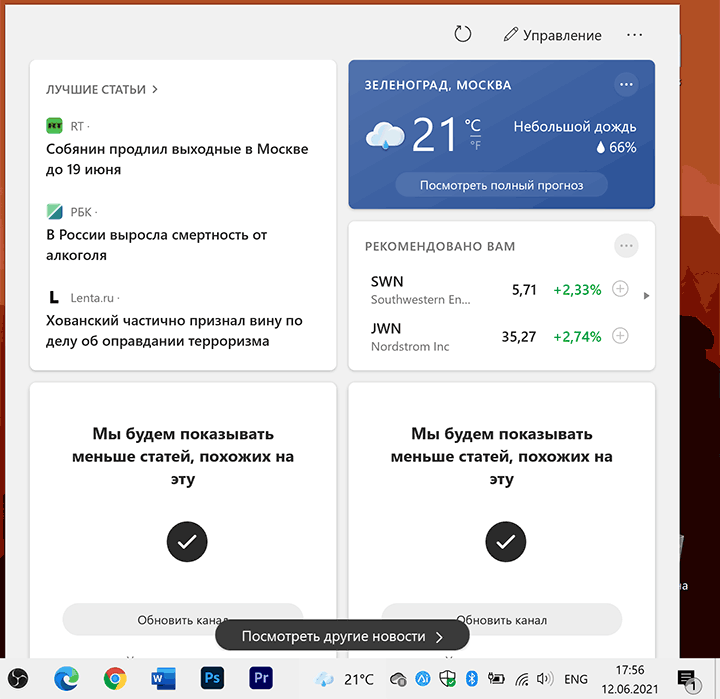Open Microsoft Word from taskbar

pyautogui.click(x=163, y=678)
